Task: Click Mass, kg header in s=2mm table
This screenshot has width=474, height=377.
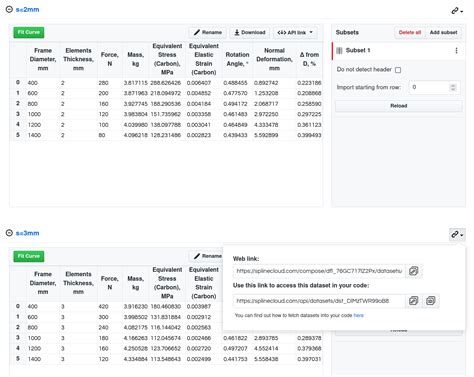Action: (135, 59)
